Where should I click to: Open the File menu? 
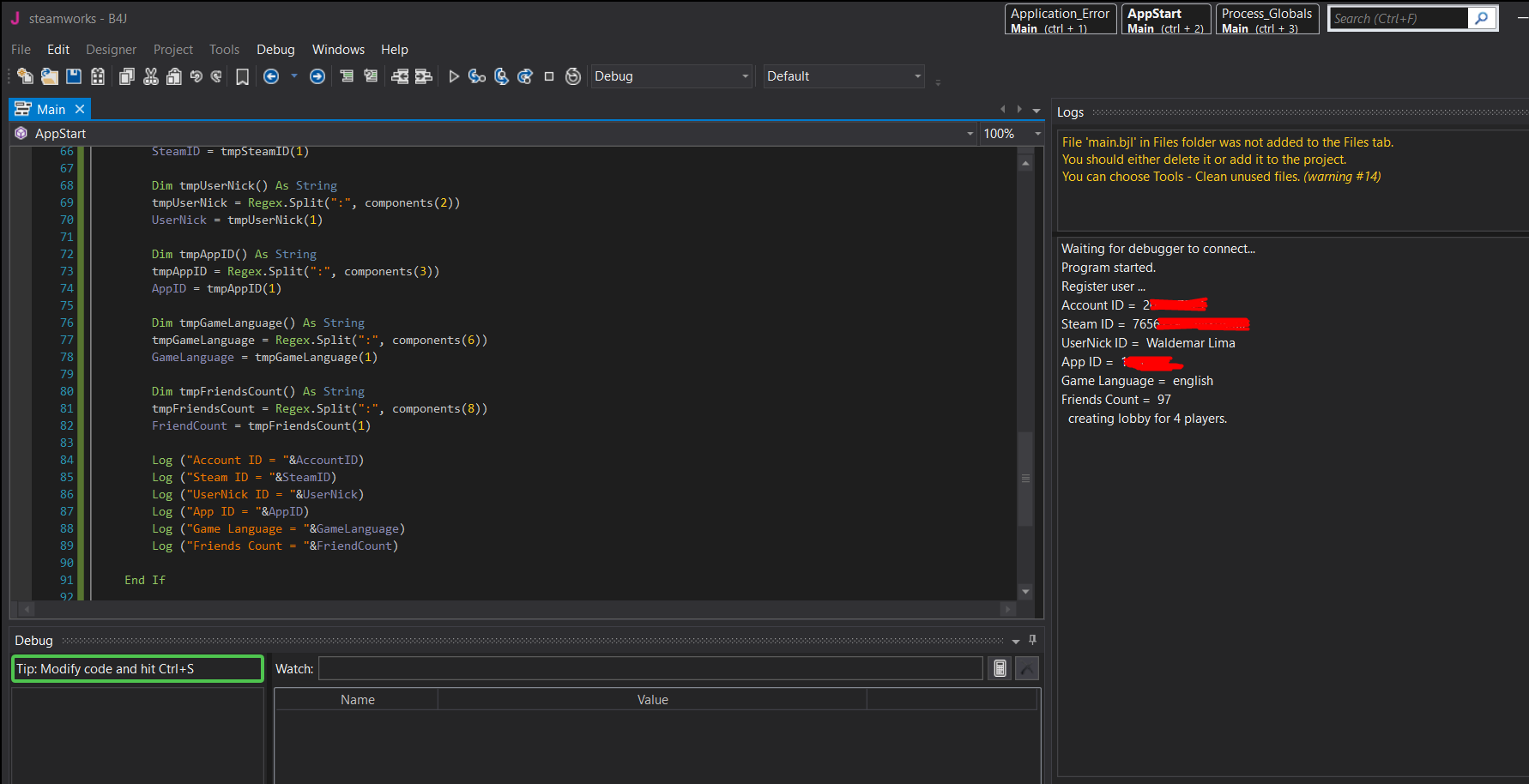(21, 50)
